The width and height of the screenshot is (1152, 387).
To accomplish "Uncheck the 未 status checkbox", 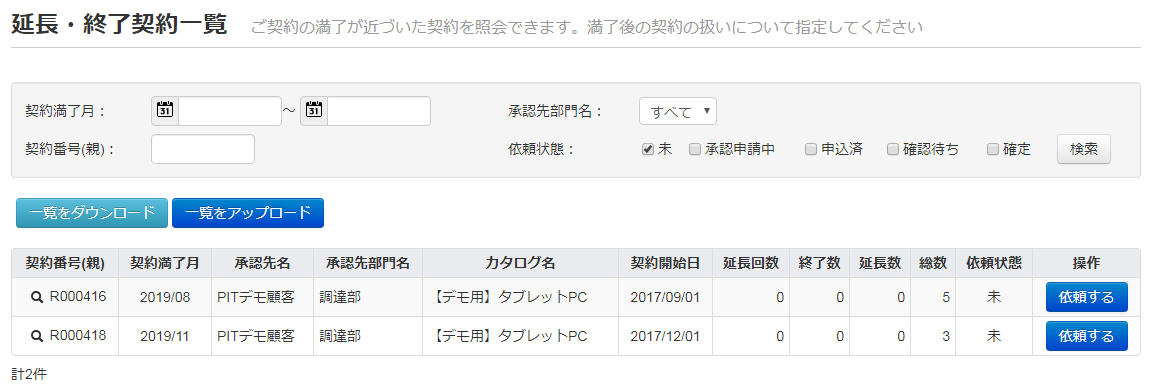I will point(647,149).
